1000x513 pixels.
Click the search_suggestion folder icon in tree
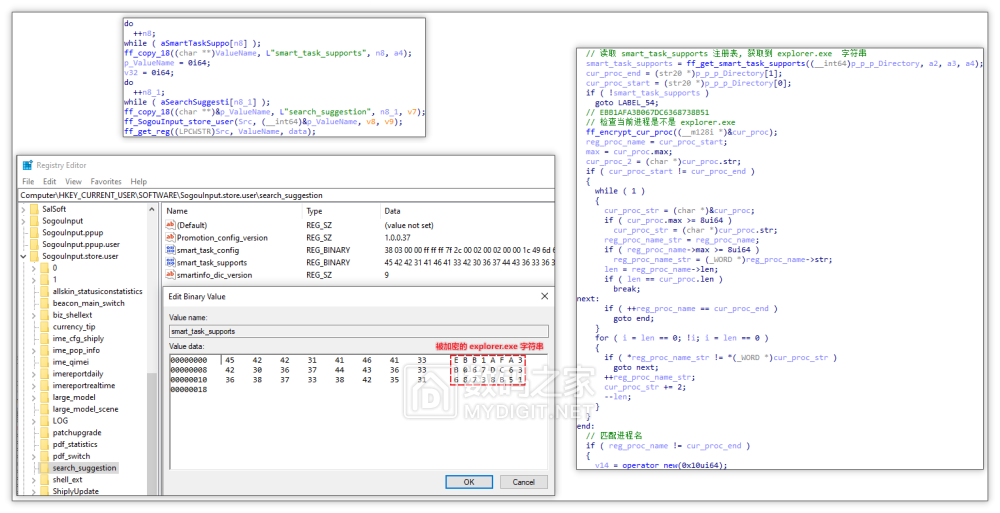click(x=45, y=468)
